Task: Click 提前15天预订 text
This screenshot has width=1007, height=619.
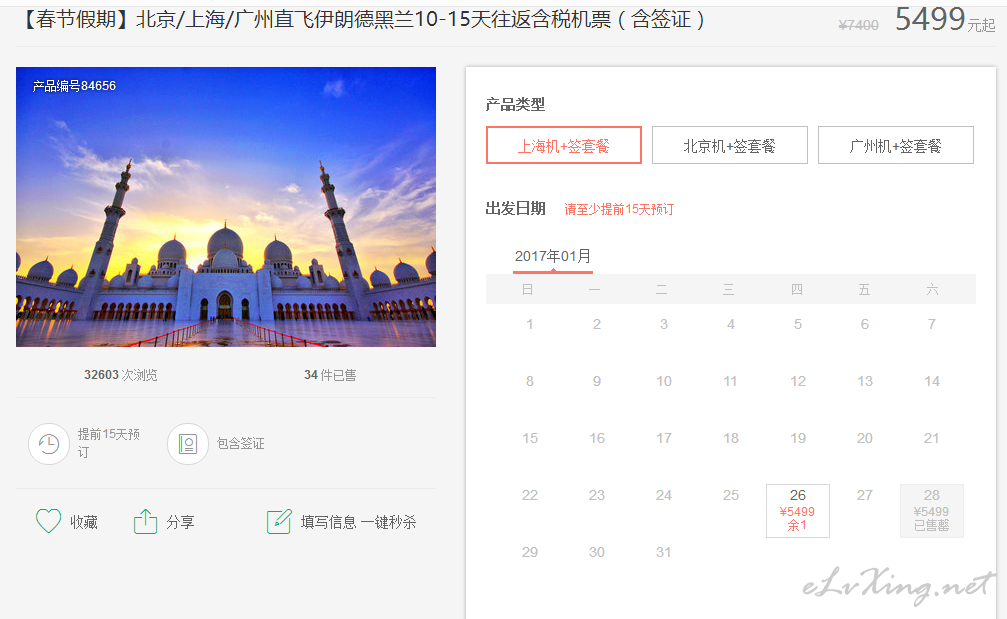Action: [109, 443]
